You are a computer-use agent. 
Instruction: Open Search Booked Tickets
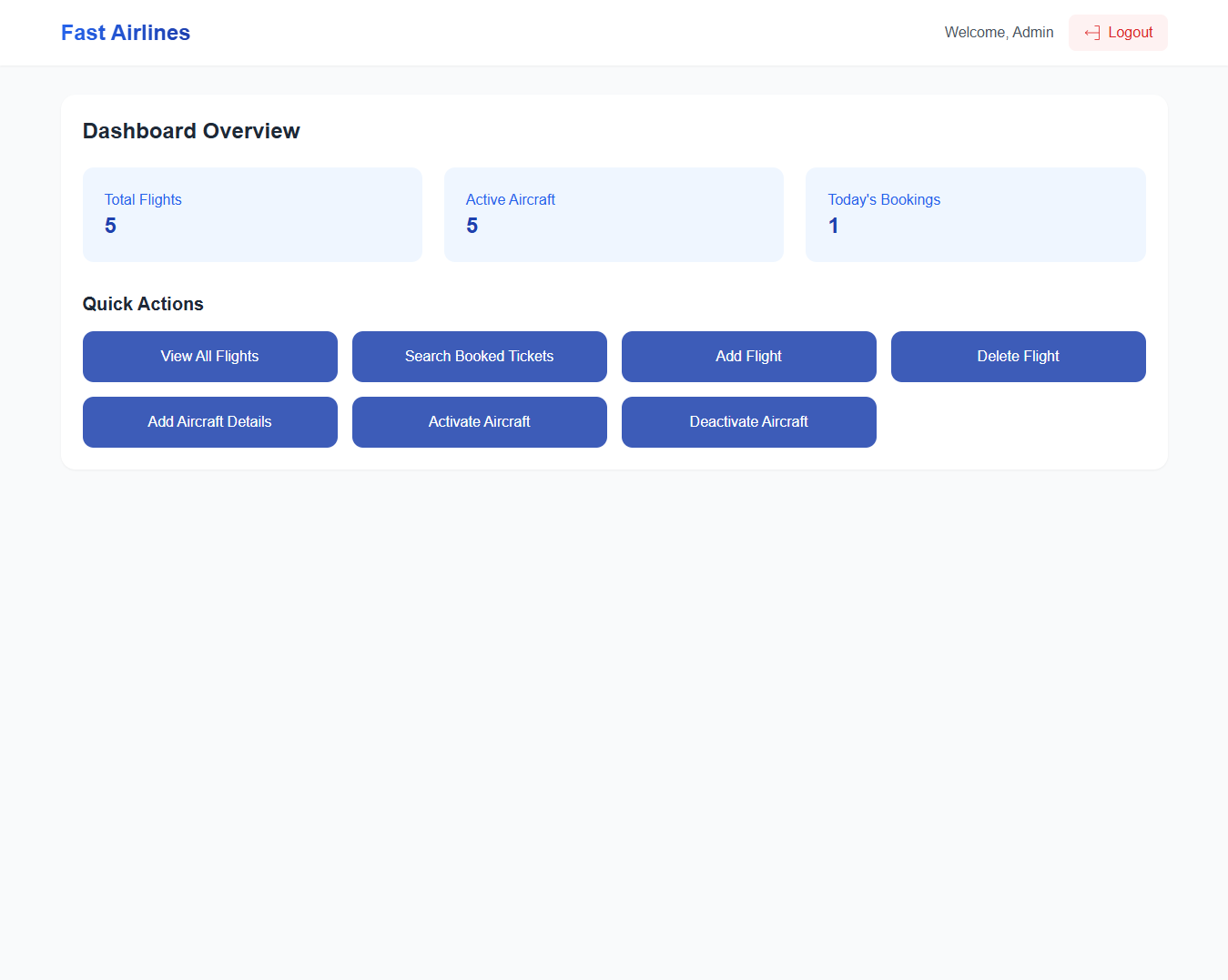480,357
